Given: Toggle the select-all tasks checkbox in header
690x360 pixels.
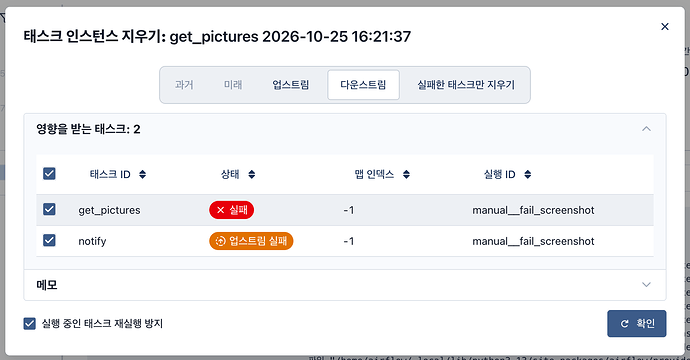Looking at the screenshot, I should point(49,173).
